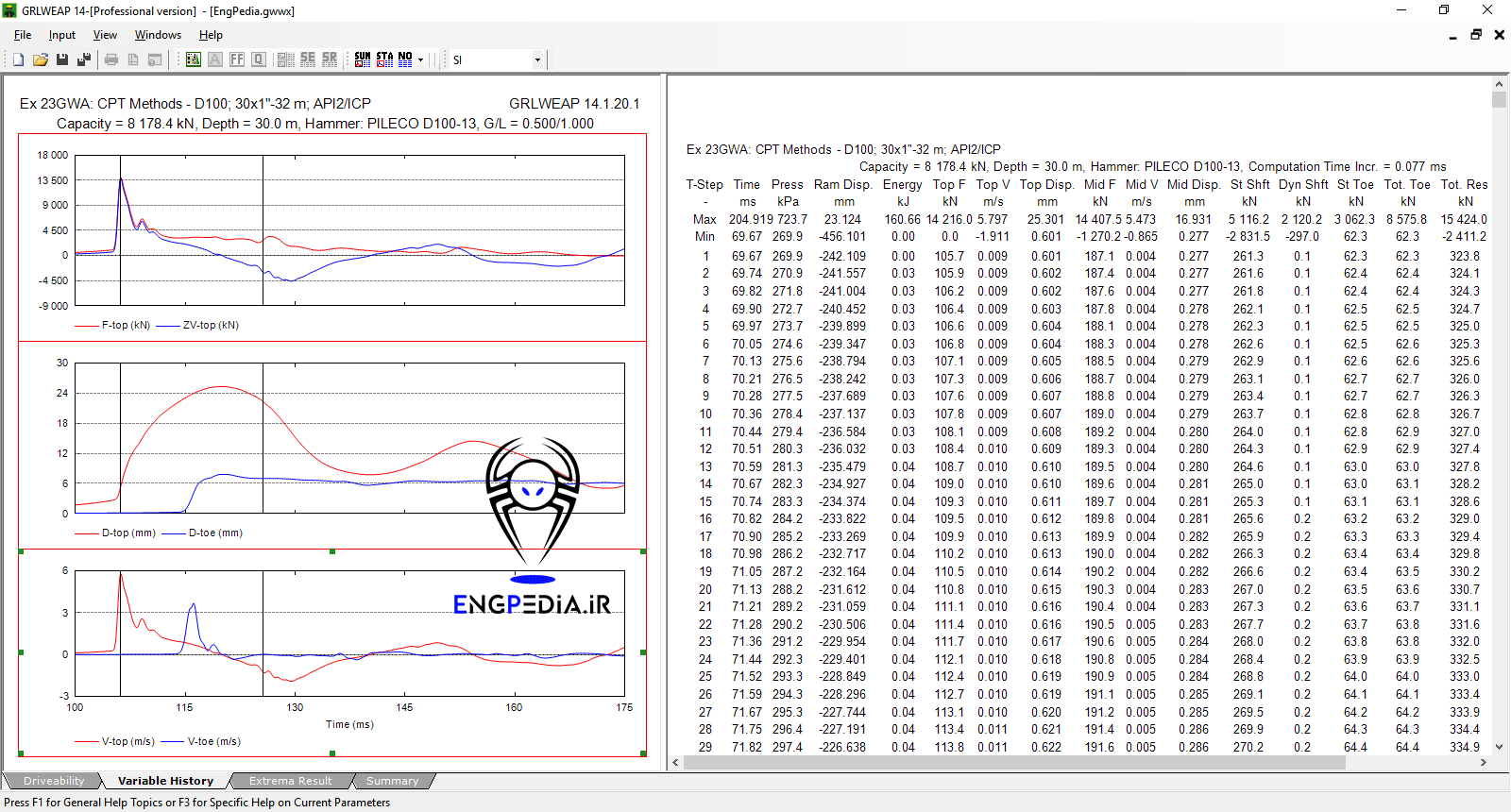The image size is (1511, 812).
Task: Click the Save As double-diskette icon
Action: click(x=84, y=59)
